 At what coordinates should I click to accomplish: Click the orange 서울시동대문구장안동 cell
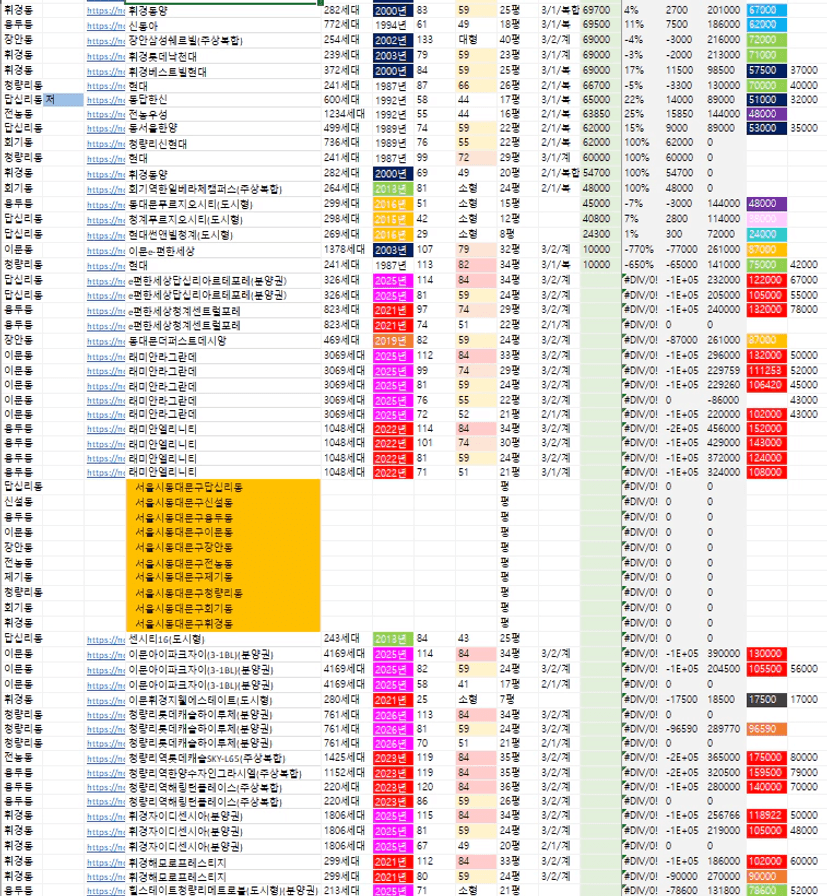[x=223, y=547]
